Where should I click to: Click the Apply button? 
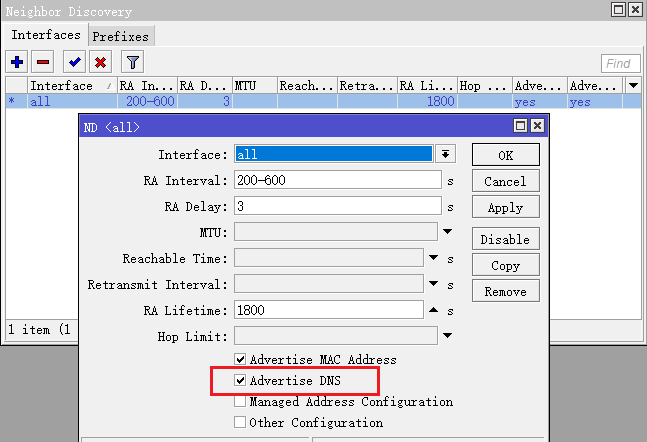coord(505,208)
